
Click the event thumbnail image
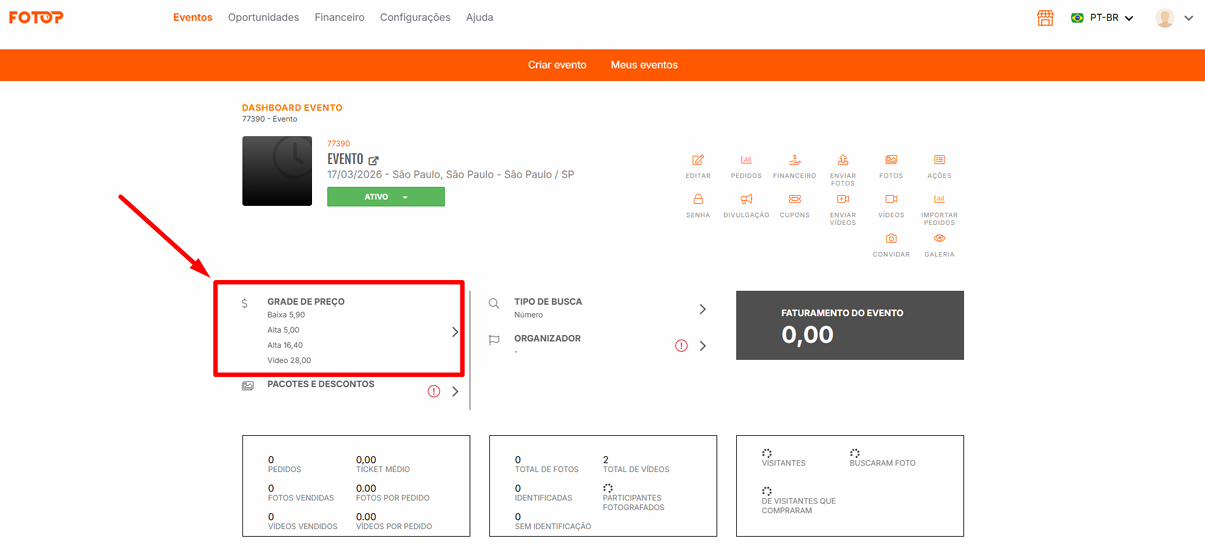pos(277,171)
